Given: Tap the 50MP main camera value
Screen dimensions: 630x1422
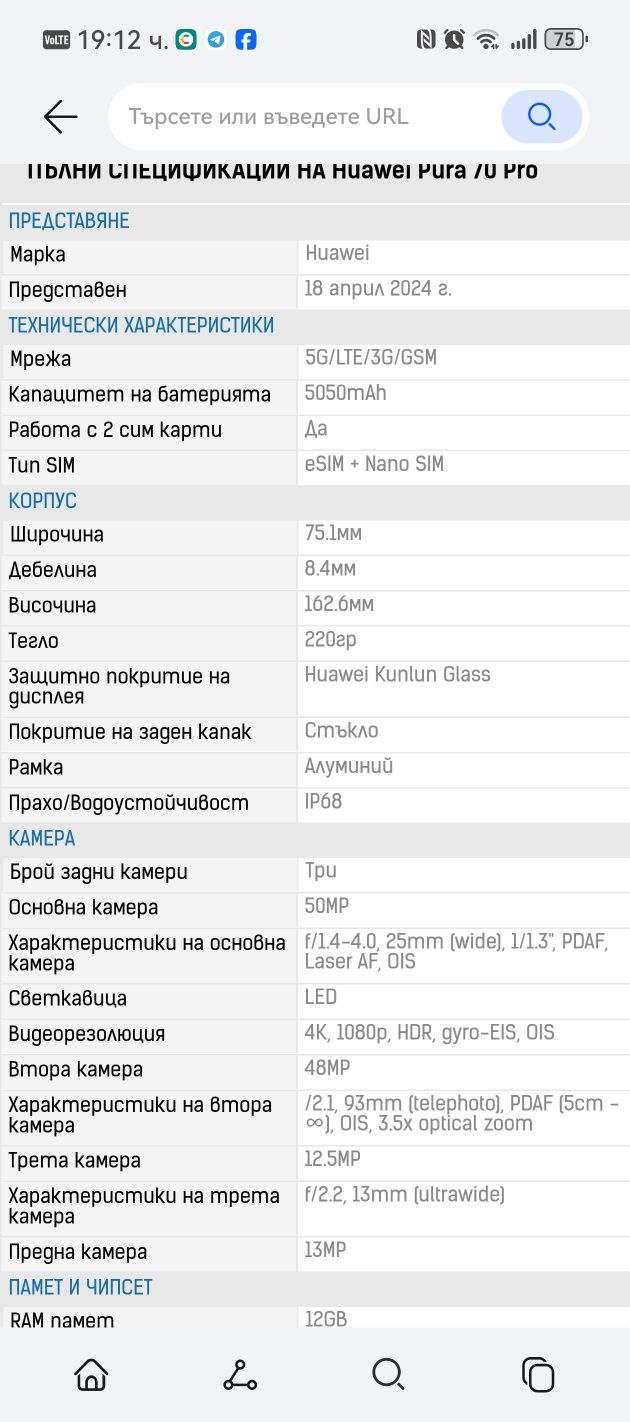Looking at the screenshot, I should (x=326, y=906).
